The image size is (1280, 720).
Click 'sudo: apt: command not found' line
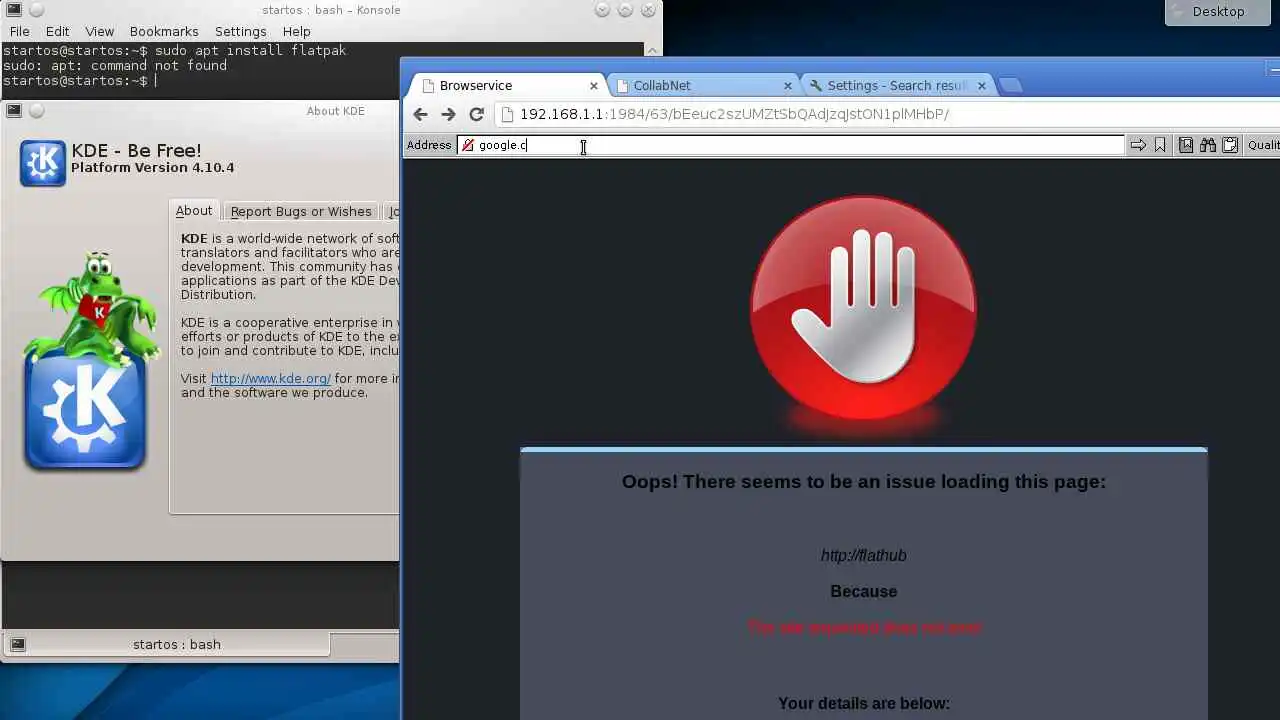(114, 66)
